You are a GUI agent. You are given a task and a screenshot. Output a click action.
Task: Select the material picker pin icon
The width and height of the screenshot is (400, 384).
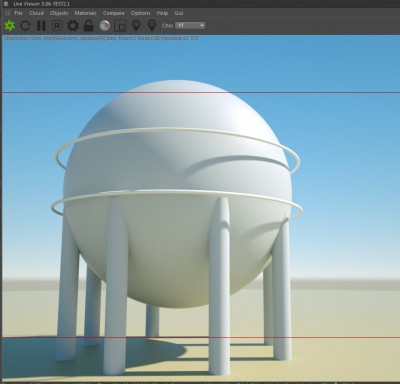(152, 26)
